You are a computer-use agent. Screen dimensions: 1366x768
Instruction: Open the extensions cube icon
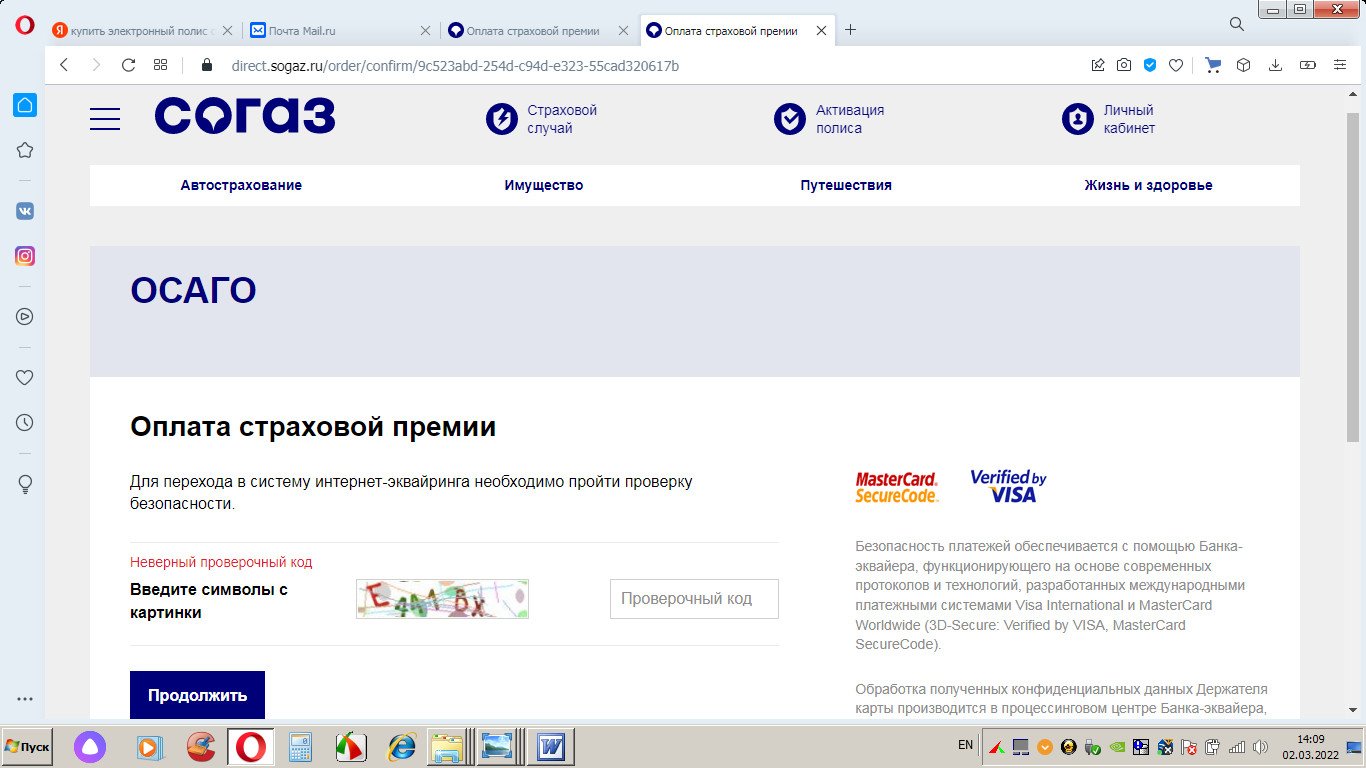[1244, 65]
